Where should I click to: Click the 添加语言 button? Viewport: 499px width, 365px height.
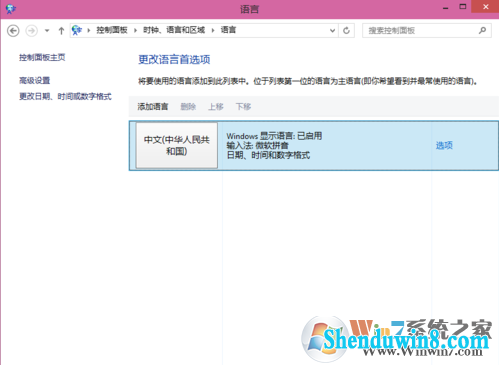(x=153, y=107)
